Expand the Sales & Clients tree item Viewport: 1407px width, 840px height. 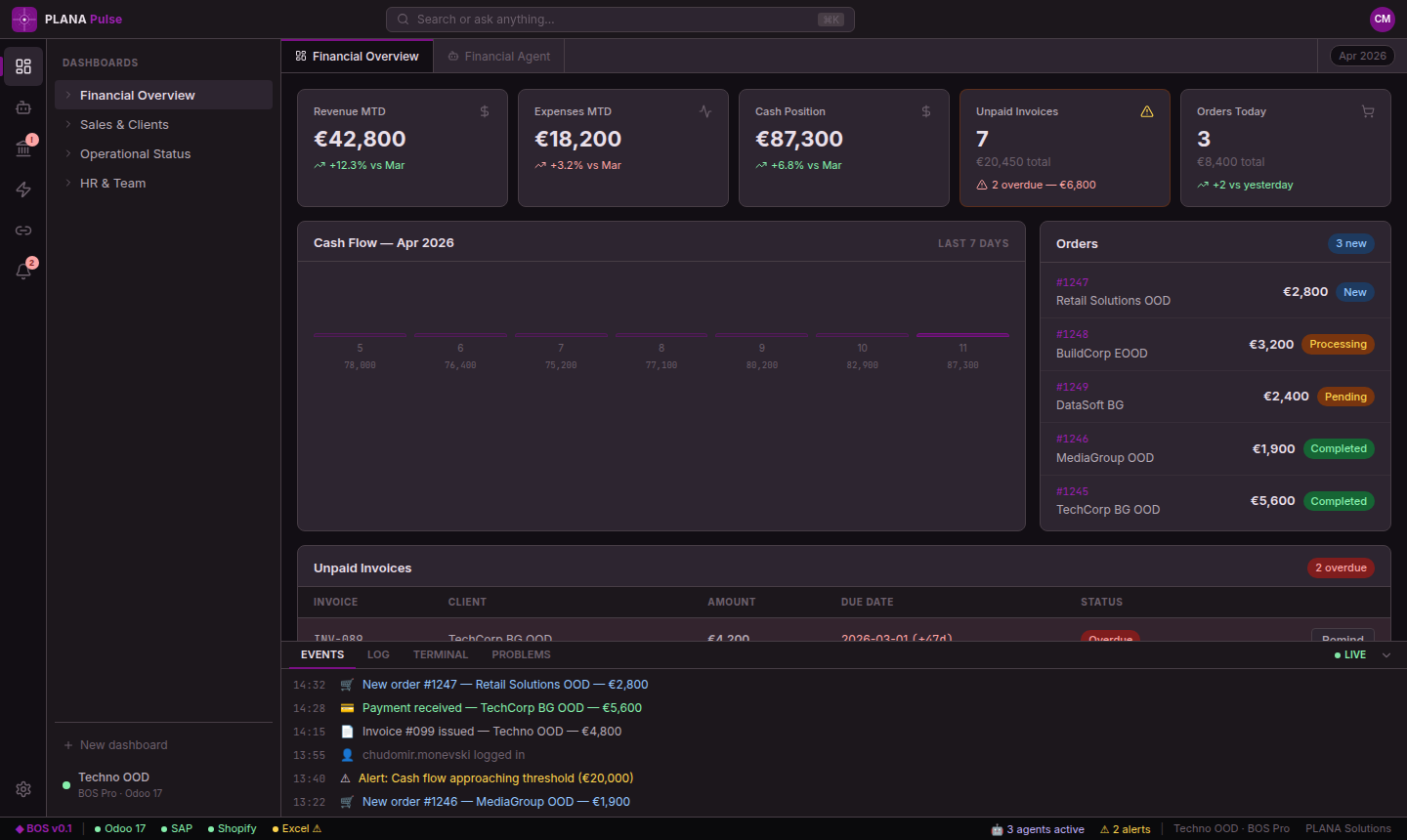[x=68, y=125]
